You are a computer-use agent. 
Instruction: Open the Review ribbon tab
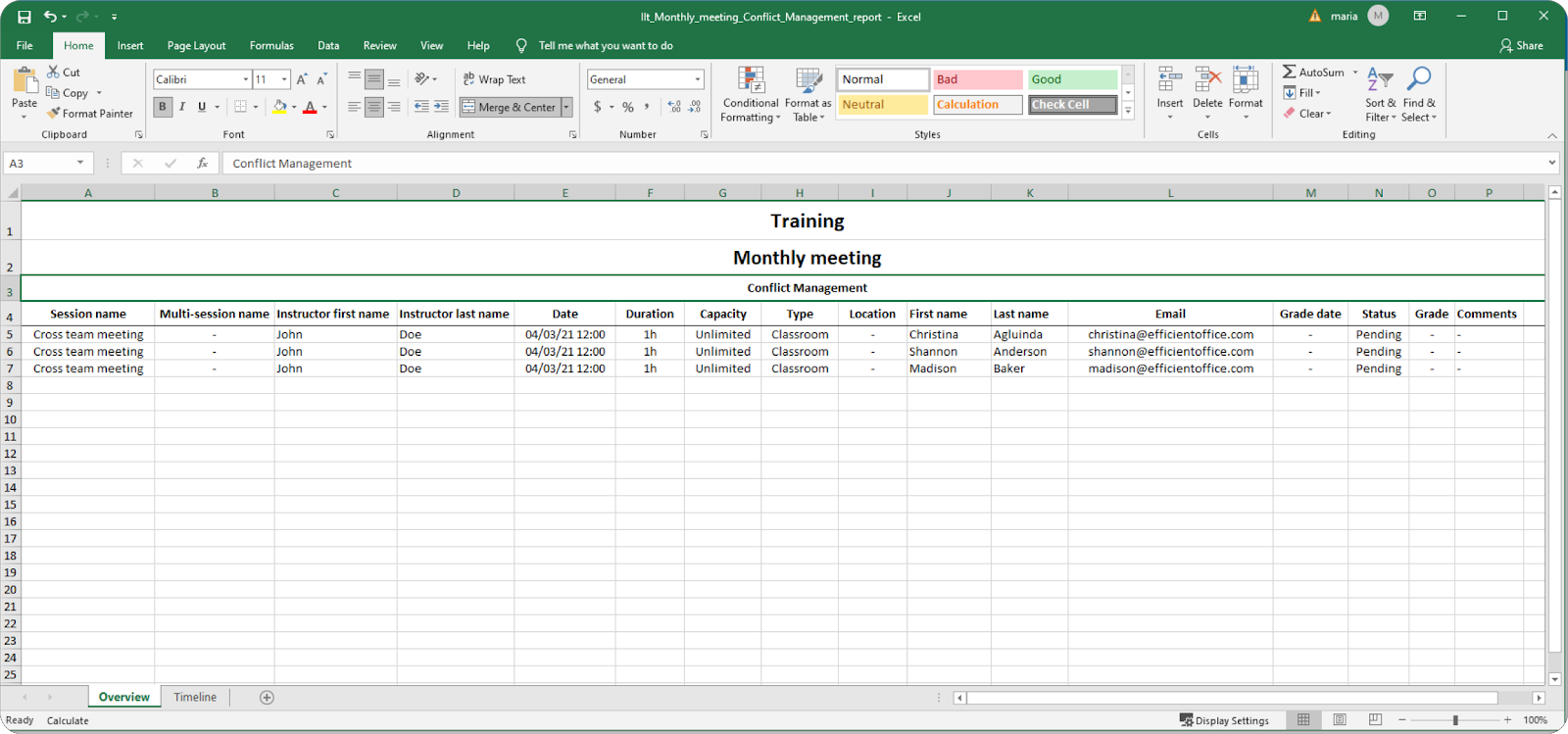click(379, 45)
